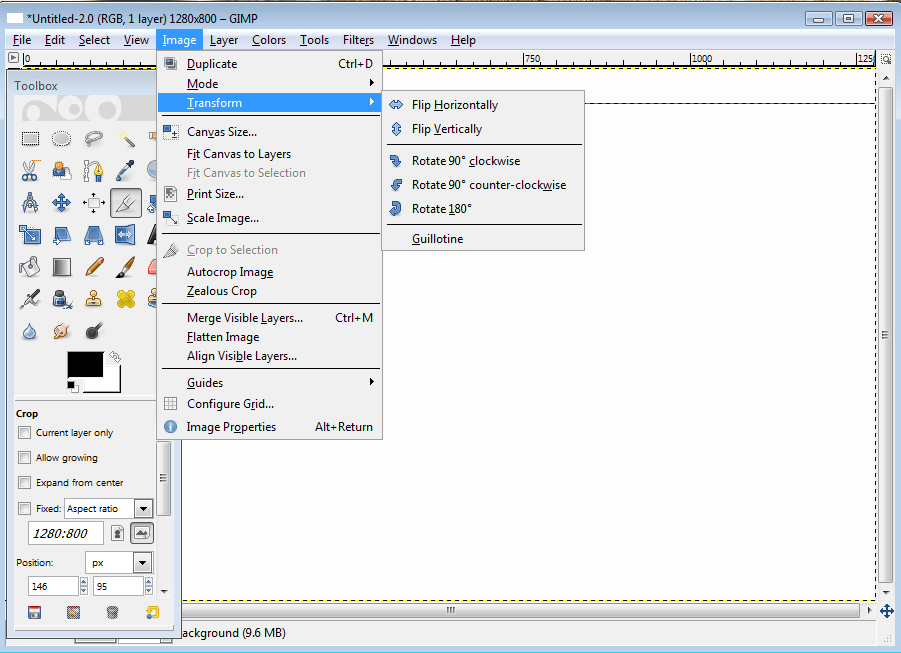Select the Clone stamp tool

coord(93,297)
